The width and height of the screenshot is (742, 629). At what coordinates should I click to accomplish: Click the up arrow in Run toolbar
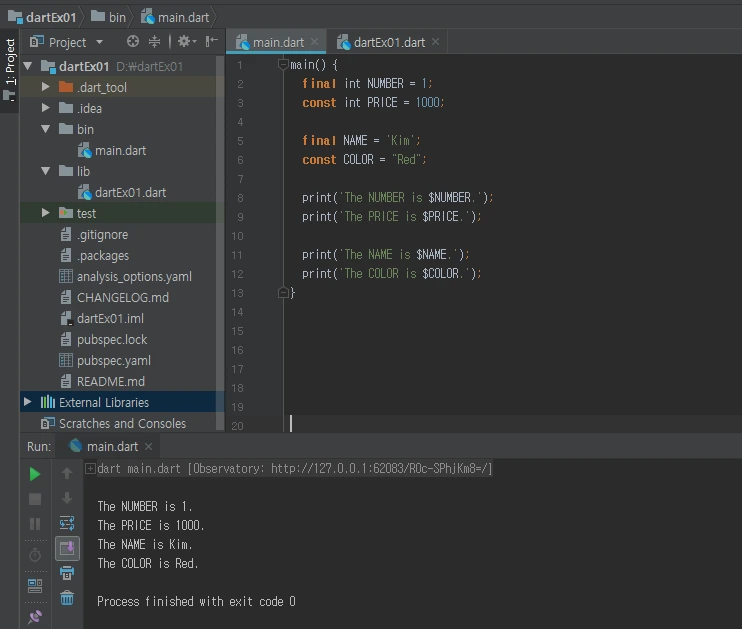67,473
